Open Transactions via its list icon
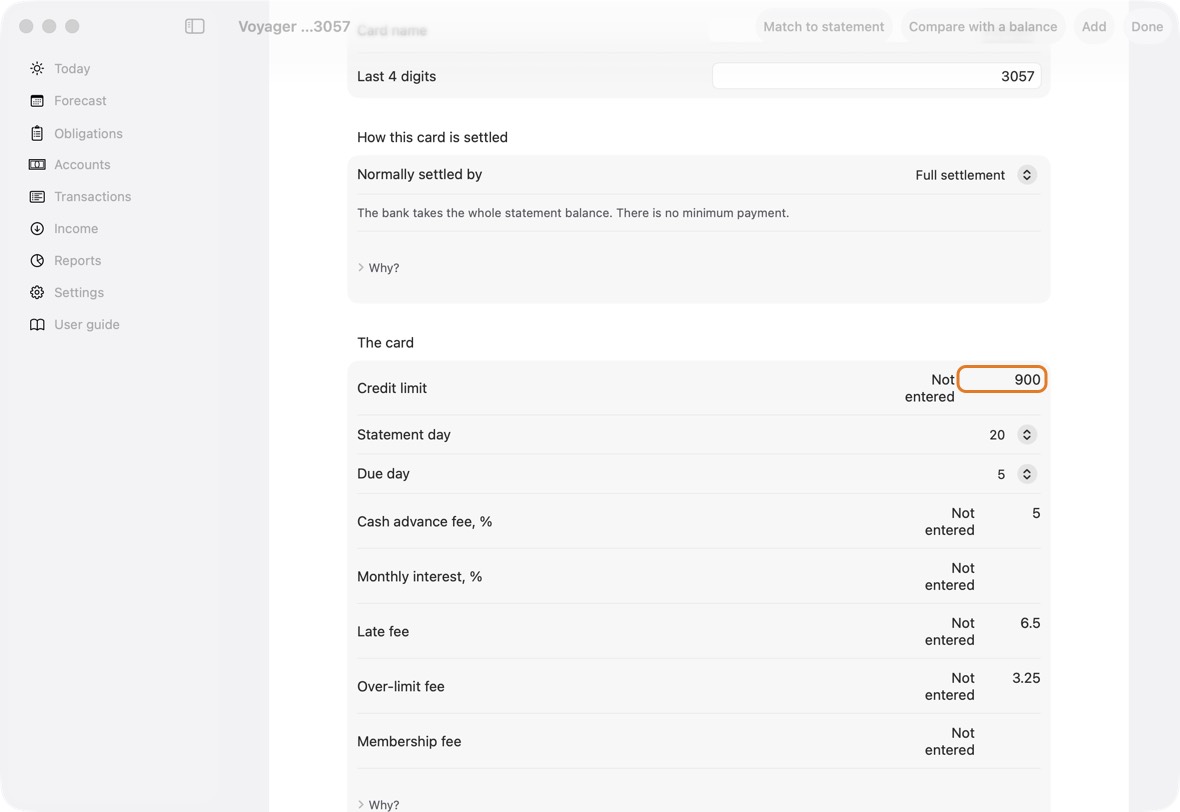Image resolution: width=1180 pixels, height=812 pixels. 37,196
